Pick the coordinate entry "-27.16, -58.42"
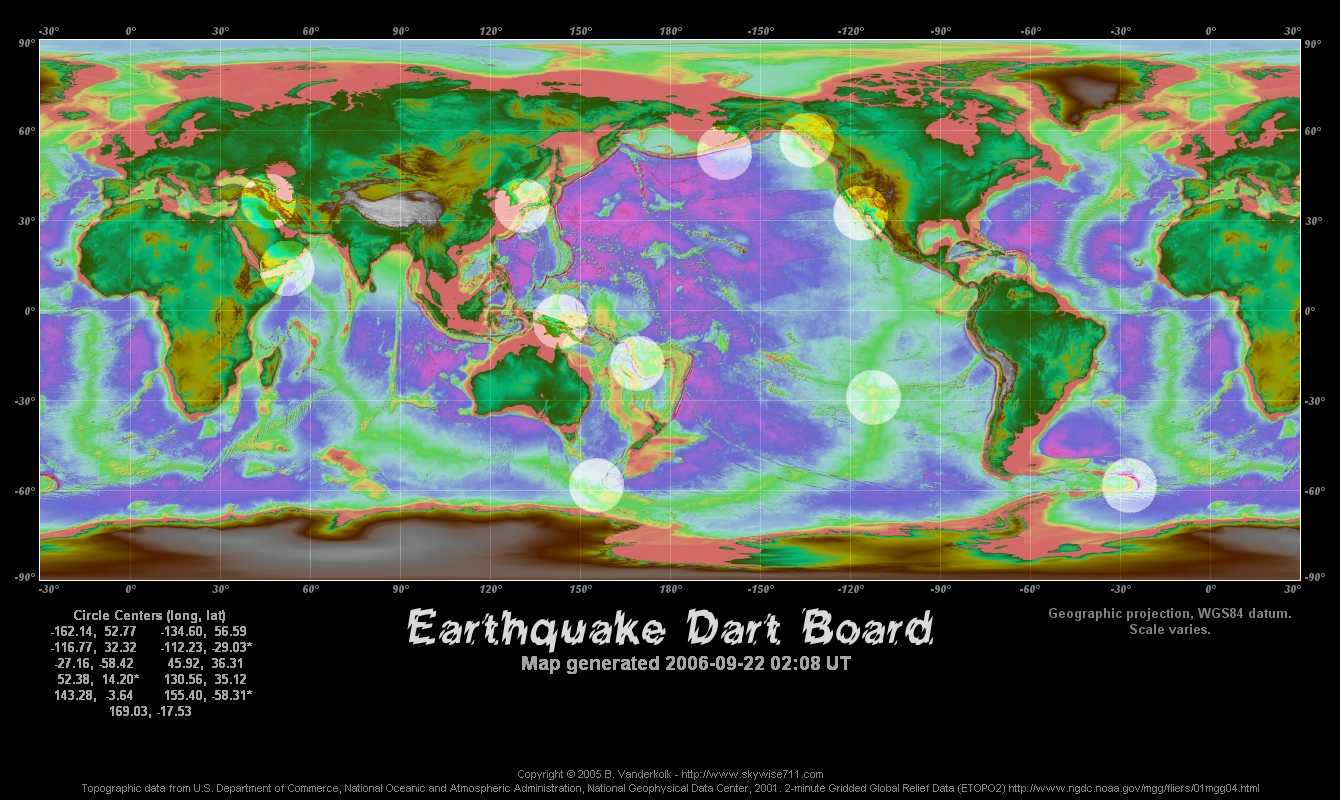 93,664
